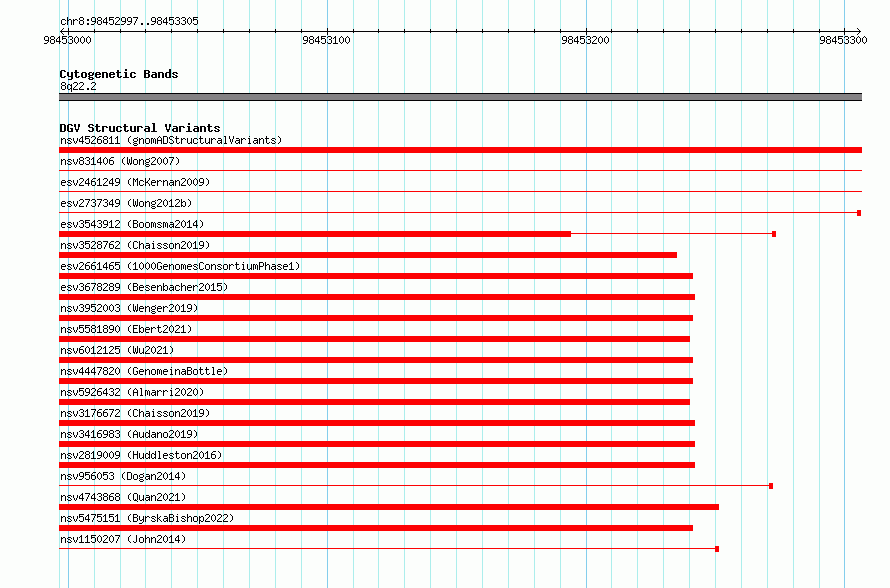Click the gray 8q22.2 cytogenetic band bar
The image size is (890, 588).
point(460,97)
